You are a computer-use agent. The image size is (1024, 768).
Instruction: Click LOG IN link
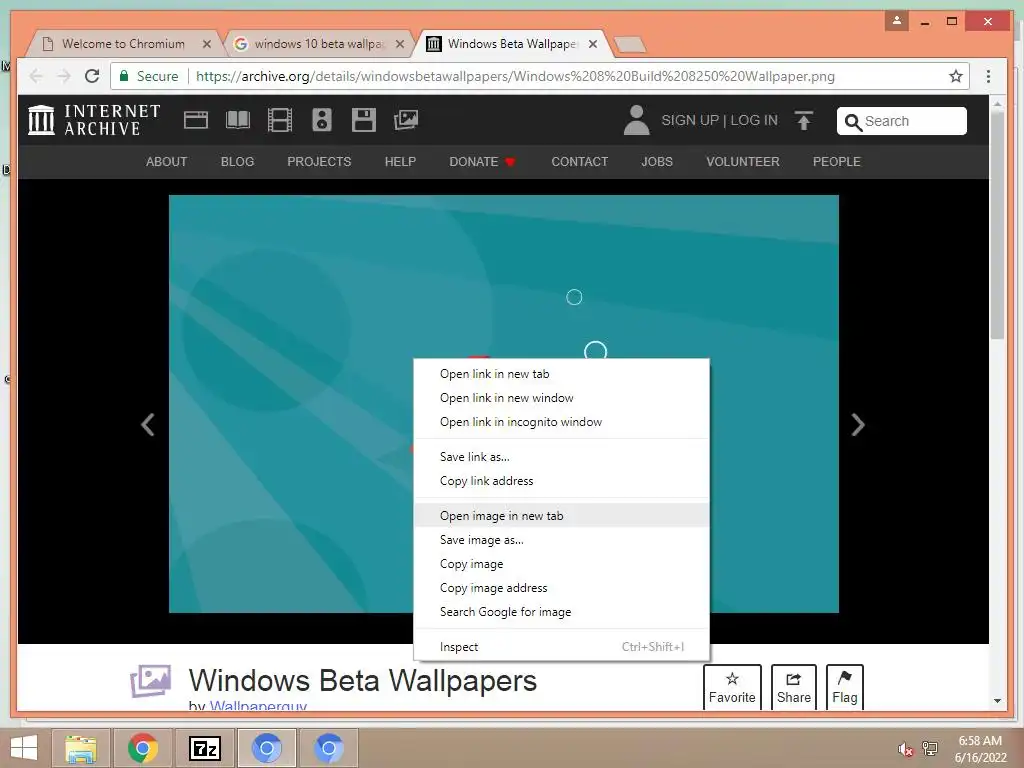point(754,121)
